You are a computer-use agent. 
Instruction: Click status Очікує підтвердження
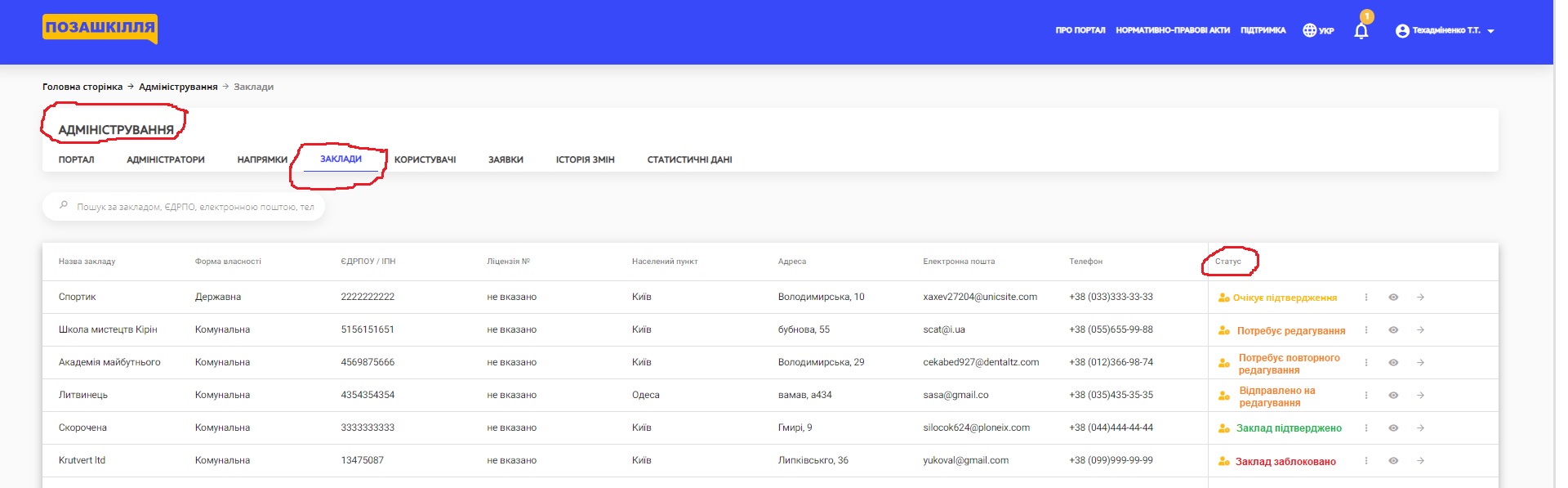coord(1285,298)
